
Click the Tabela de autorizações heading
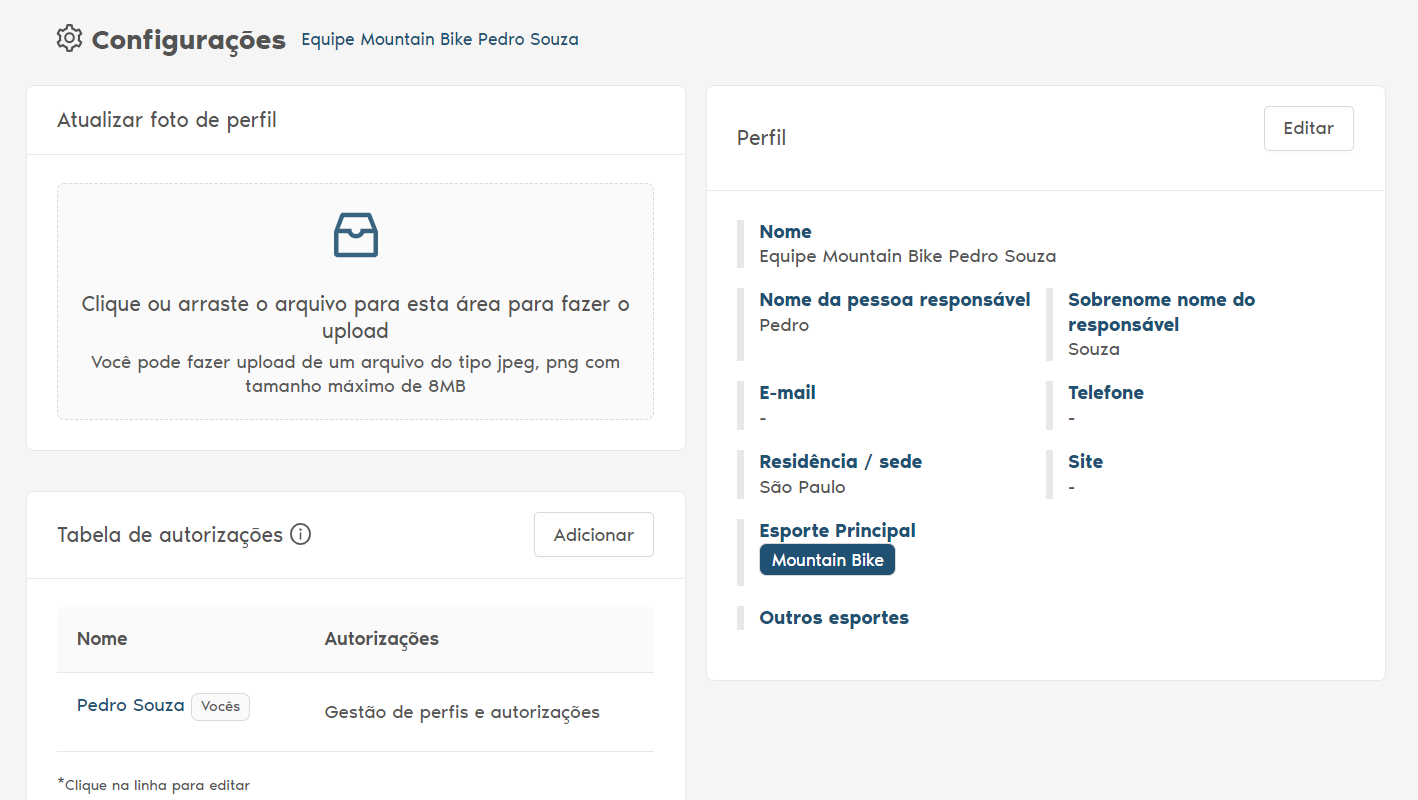(x=170, y=535)
